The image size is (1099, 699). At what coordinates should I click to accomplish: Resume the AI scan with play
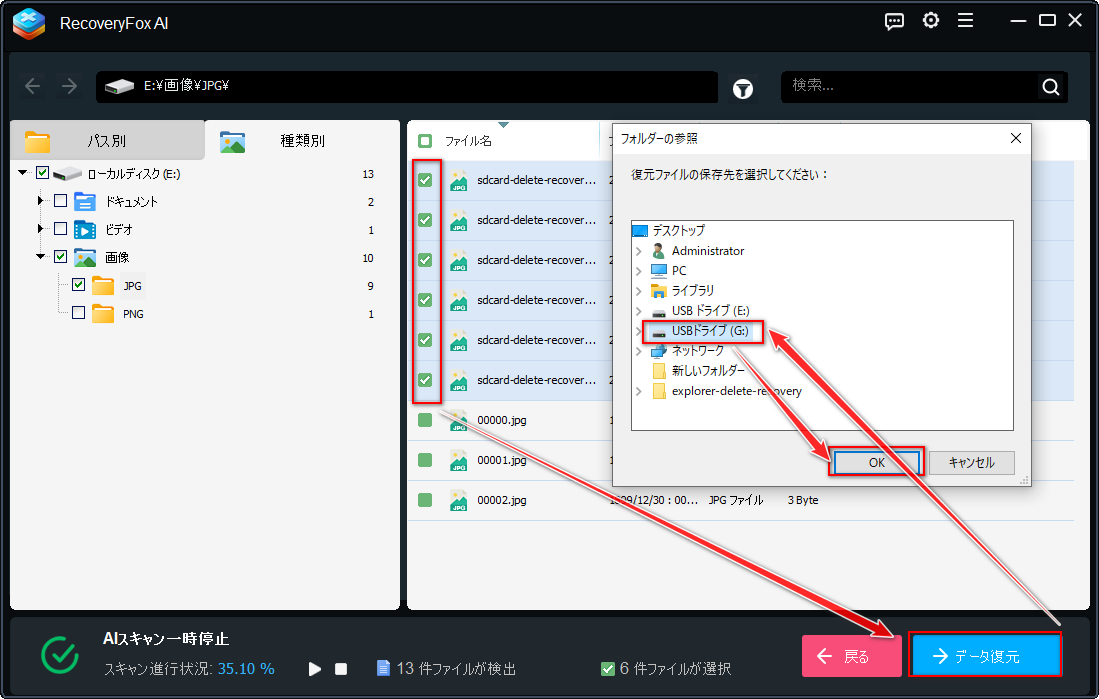(315, 669)
